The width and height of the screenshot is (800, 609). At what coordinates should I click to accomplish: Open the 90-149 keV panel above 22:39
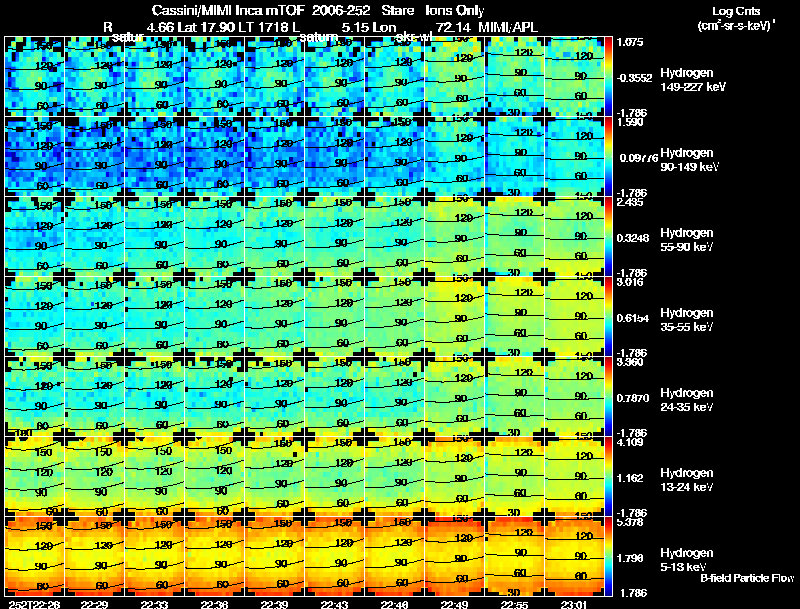click(x=274, y=157)
